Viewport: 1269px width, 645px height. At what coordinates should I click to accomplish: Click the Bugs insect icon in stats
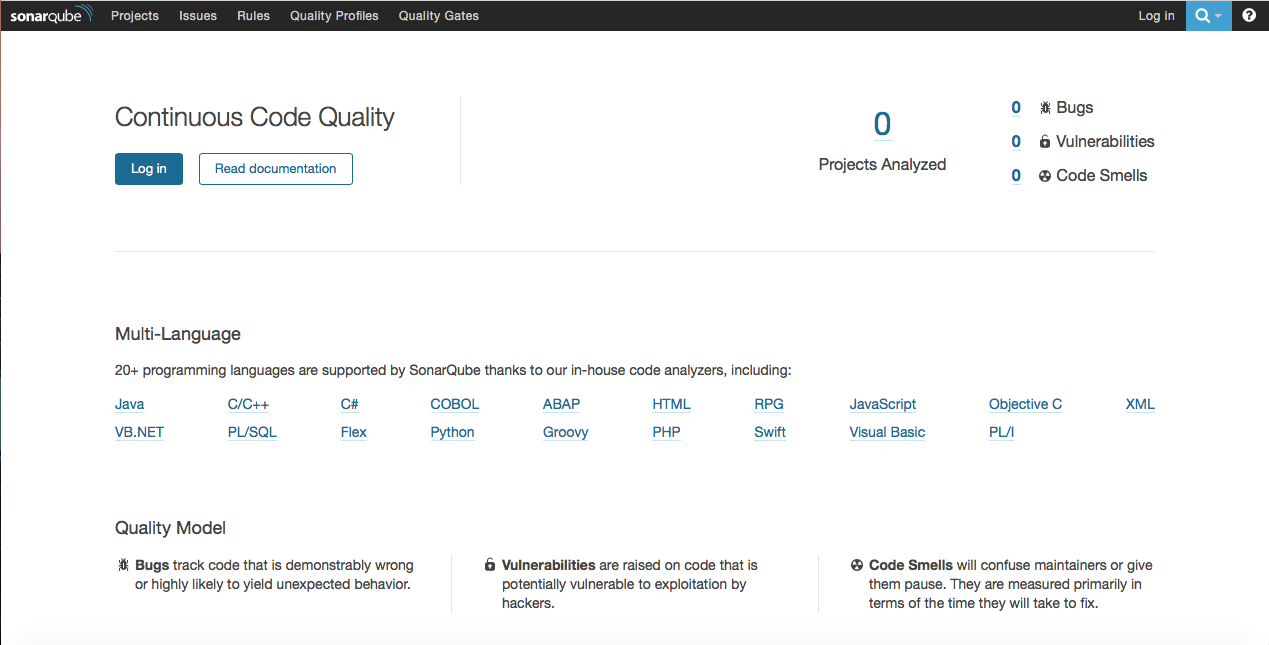pyautogui.click(x=1045, y=108)
